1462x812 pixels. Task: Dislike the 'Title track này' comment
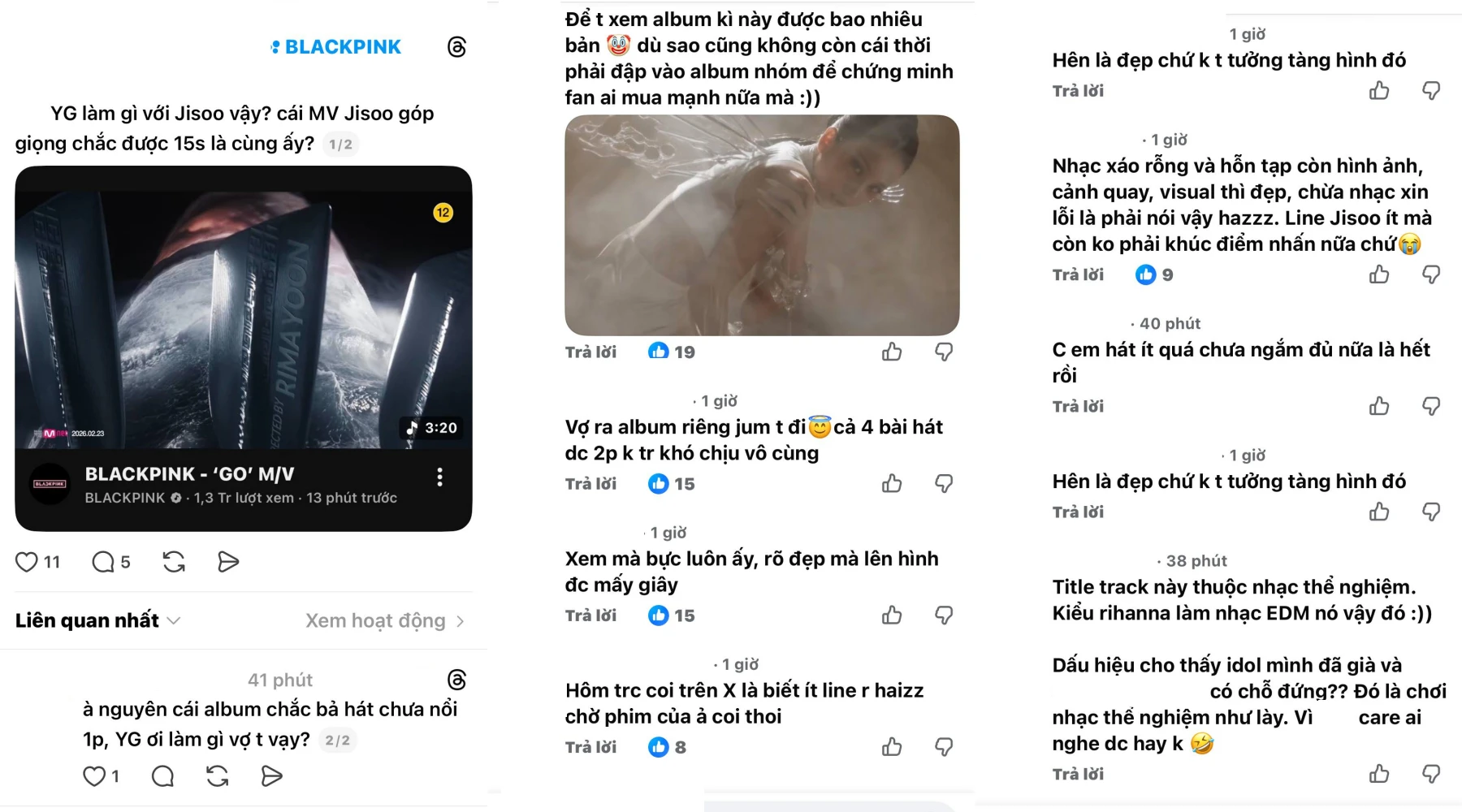(1431, 774)
